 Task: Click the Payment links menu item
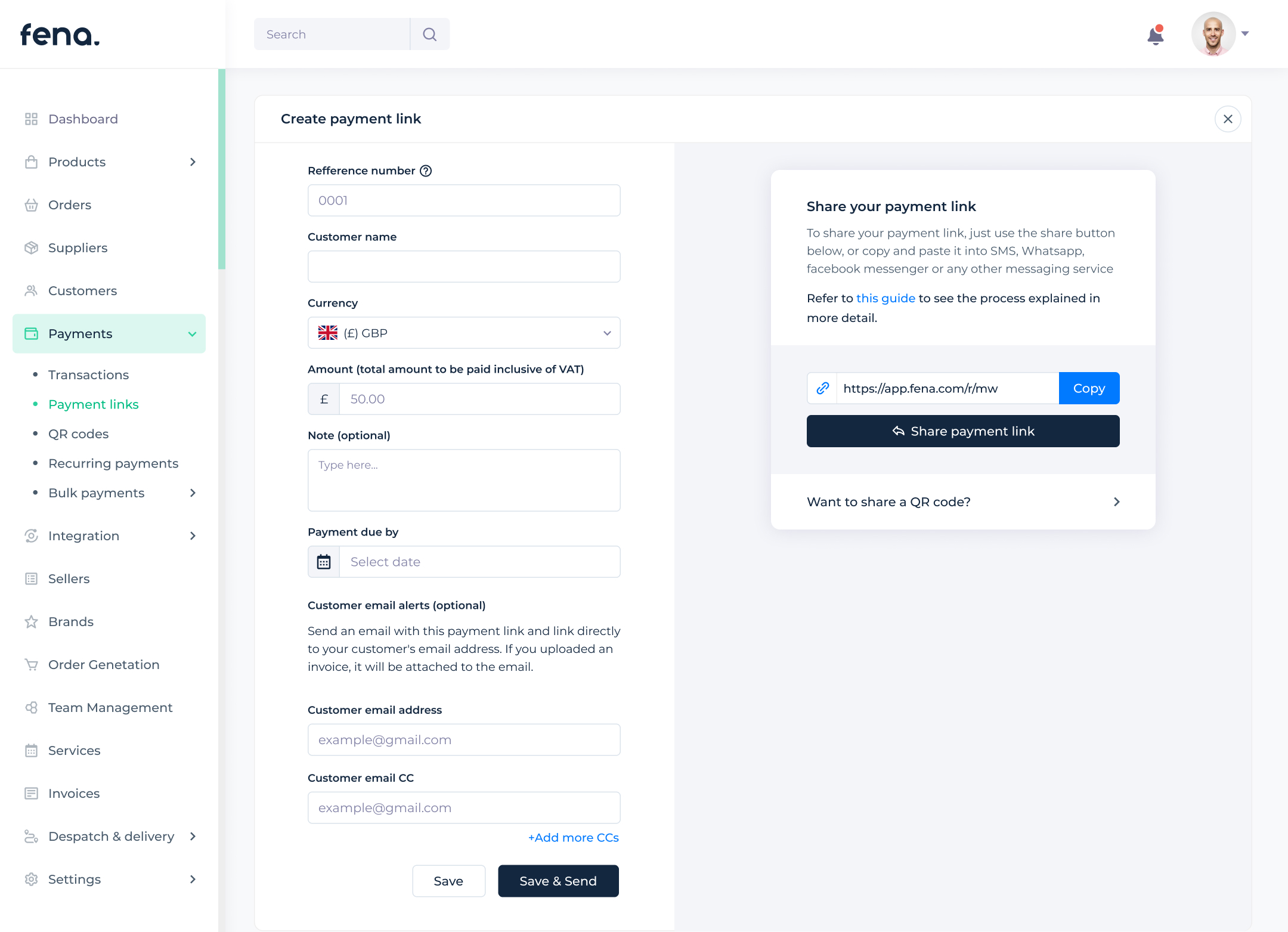94,404
